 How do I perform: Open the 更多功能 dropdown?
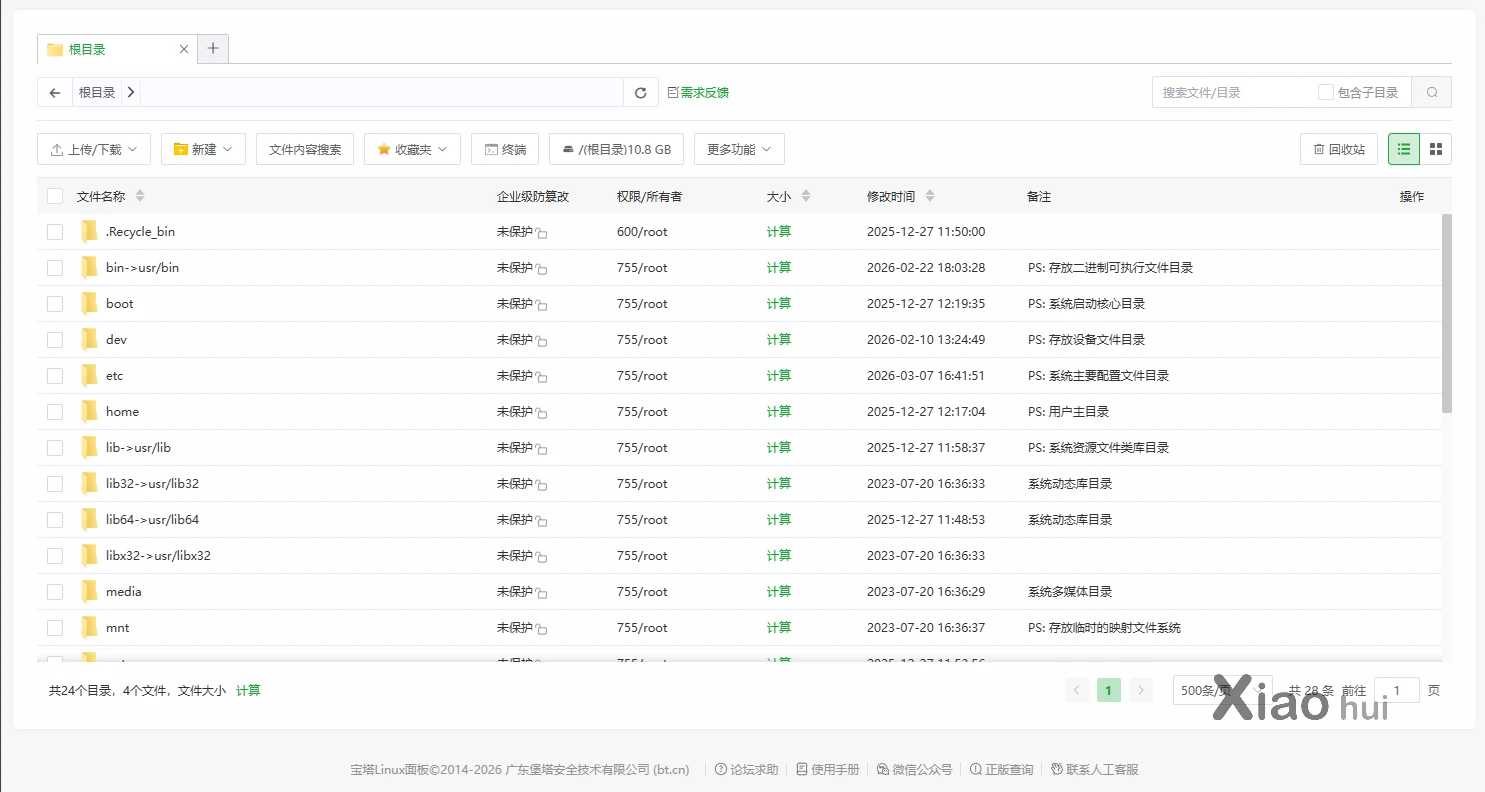point(739,148)
